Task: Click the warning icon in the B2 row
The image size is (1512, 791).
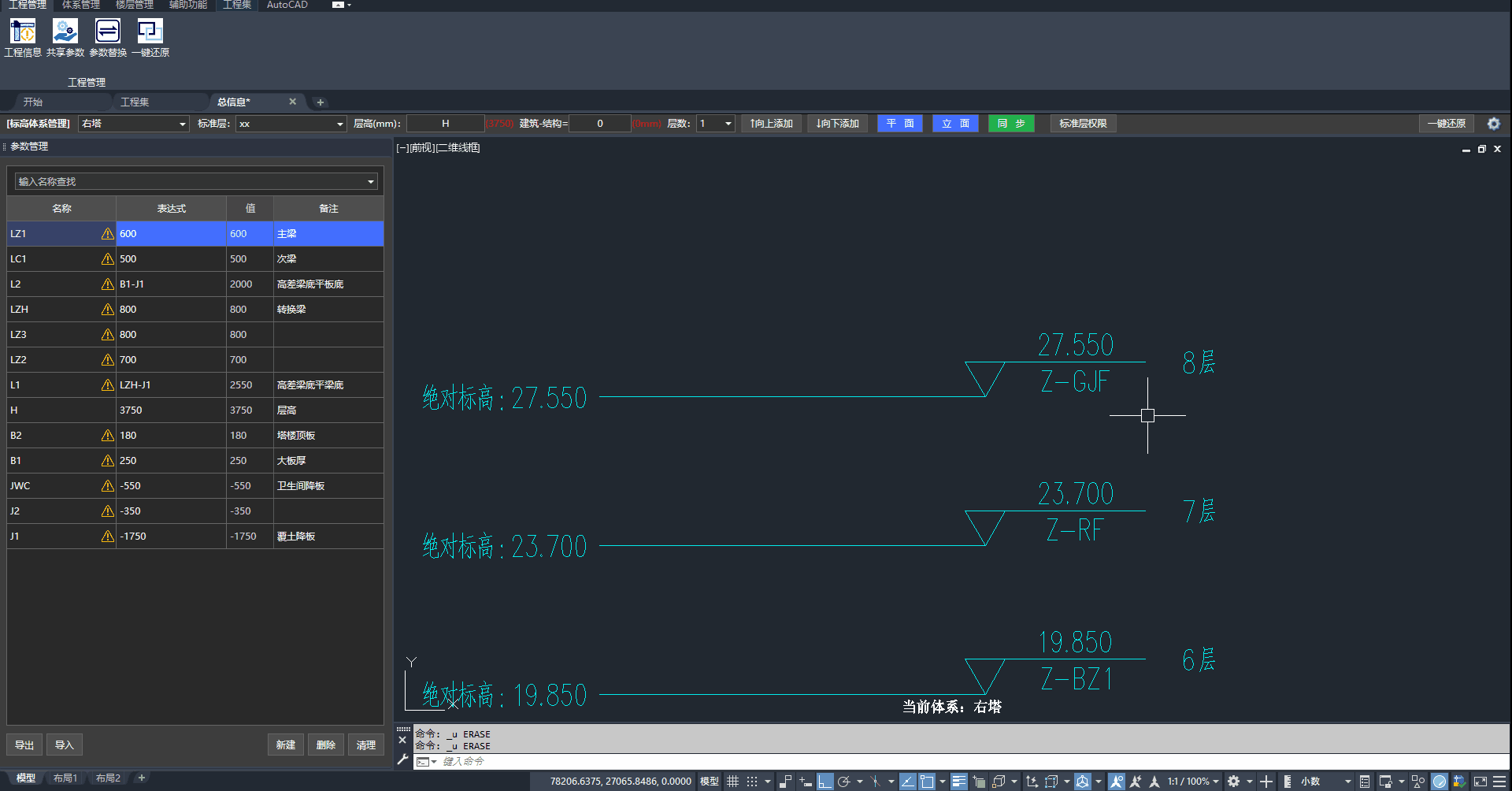Action: [x=108, y=436]
